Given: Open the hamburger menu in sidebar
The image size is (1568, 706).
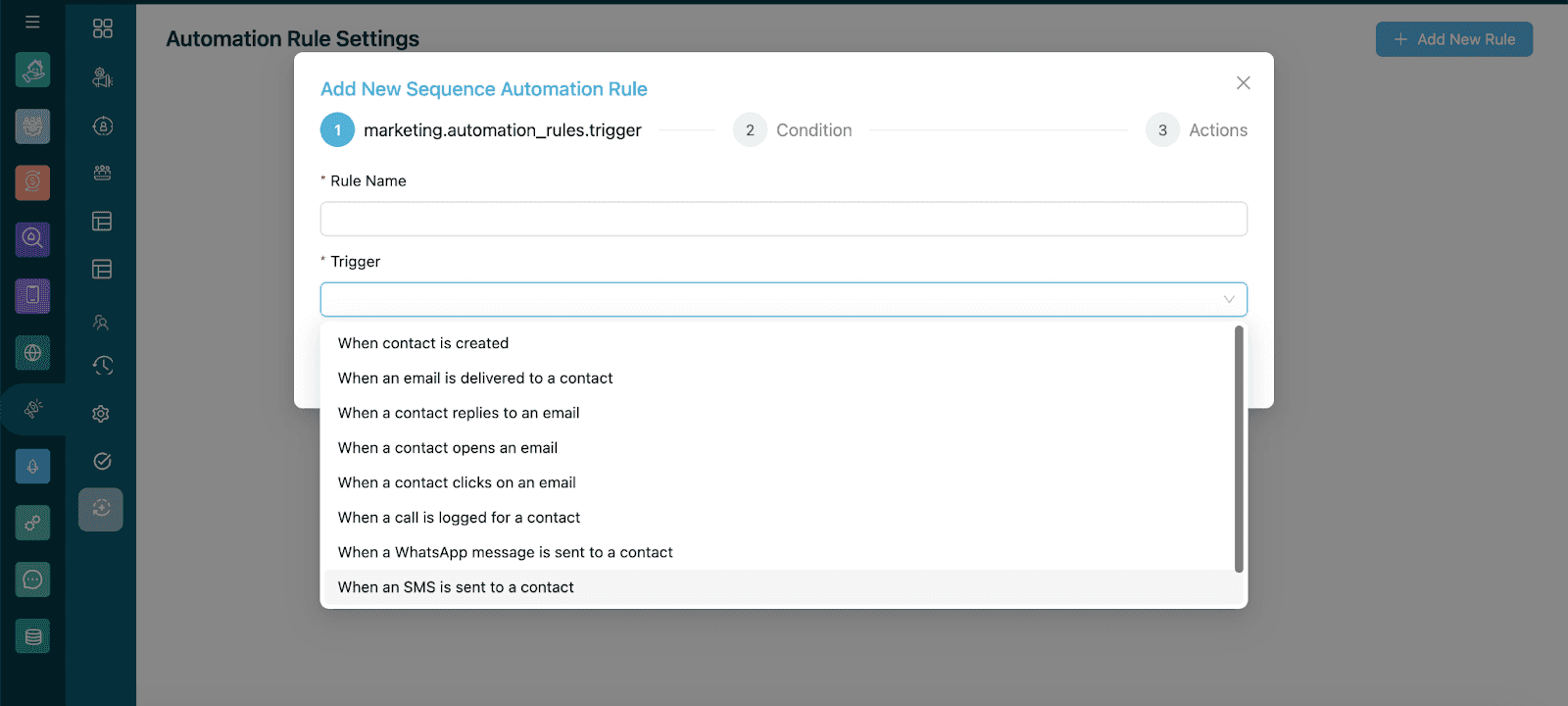Looking at the screenshot, I should (32, 22).
